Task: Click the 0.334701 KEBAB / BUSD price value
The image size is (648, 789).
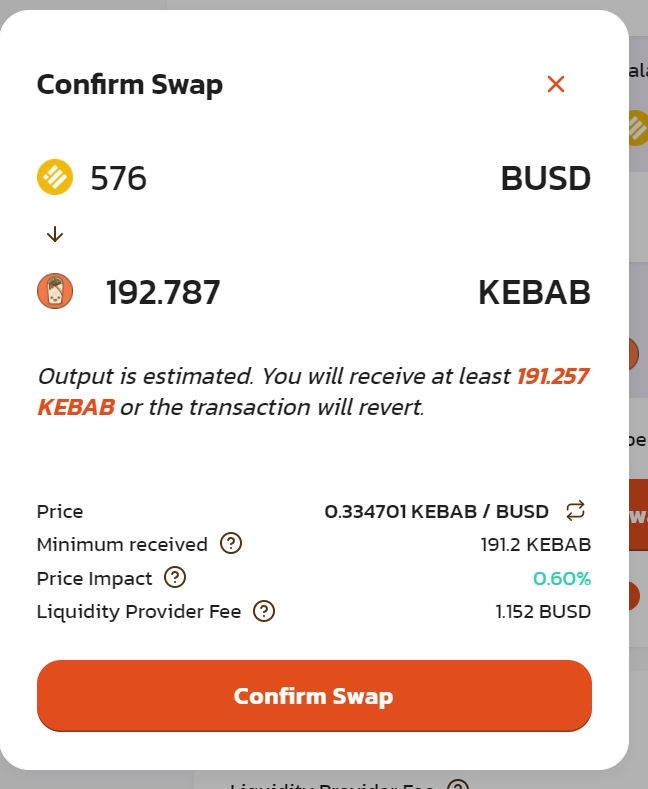Action: pyautogui.click(x=436, y=511)
